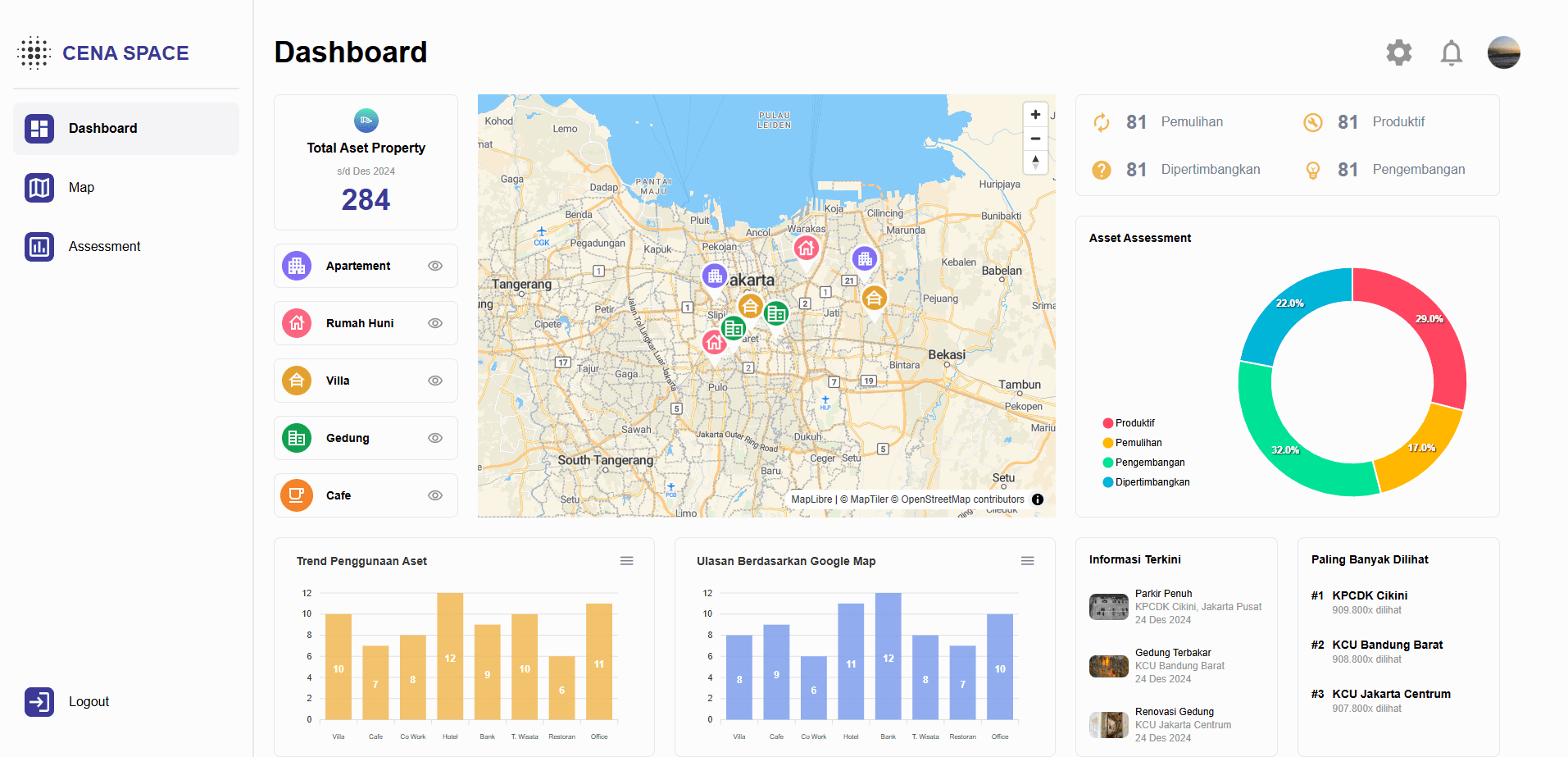Zoom in on the map
1568x757 pixels.
click(1035, 115)
